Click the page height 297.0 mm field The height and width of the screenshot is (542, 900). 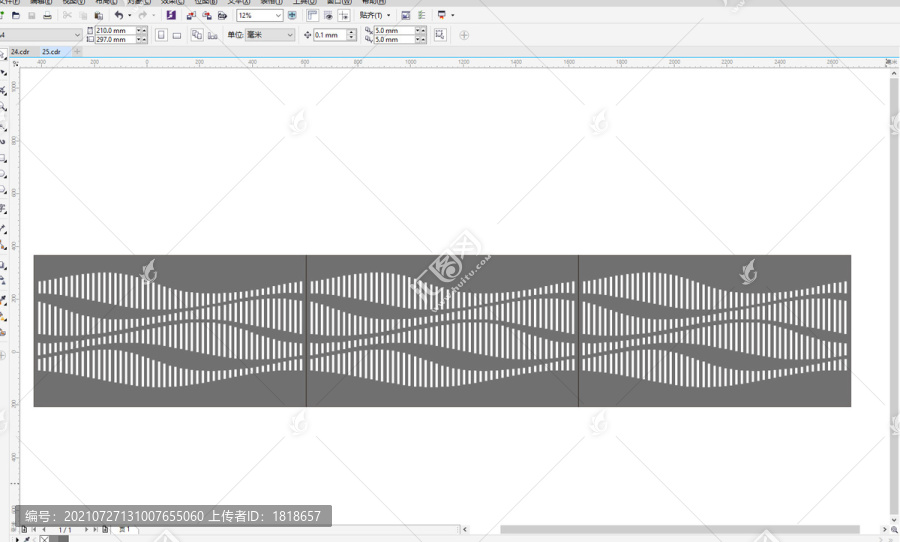point(115,40)
